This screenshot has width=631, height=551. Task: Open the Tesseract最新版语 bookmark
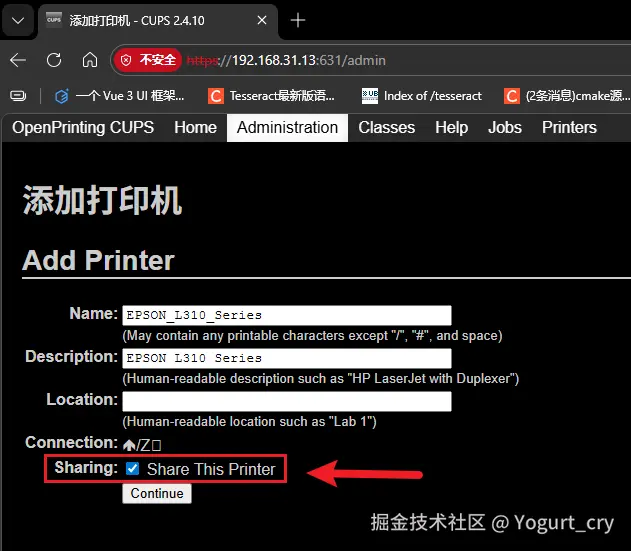point(271,96)
